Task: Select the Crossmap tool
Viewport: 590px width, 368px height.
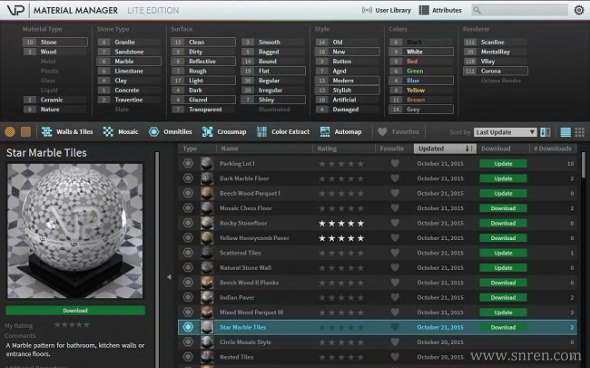Action: click(x=224, y=132)
